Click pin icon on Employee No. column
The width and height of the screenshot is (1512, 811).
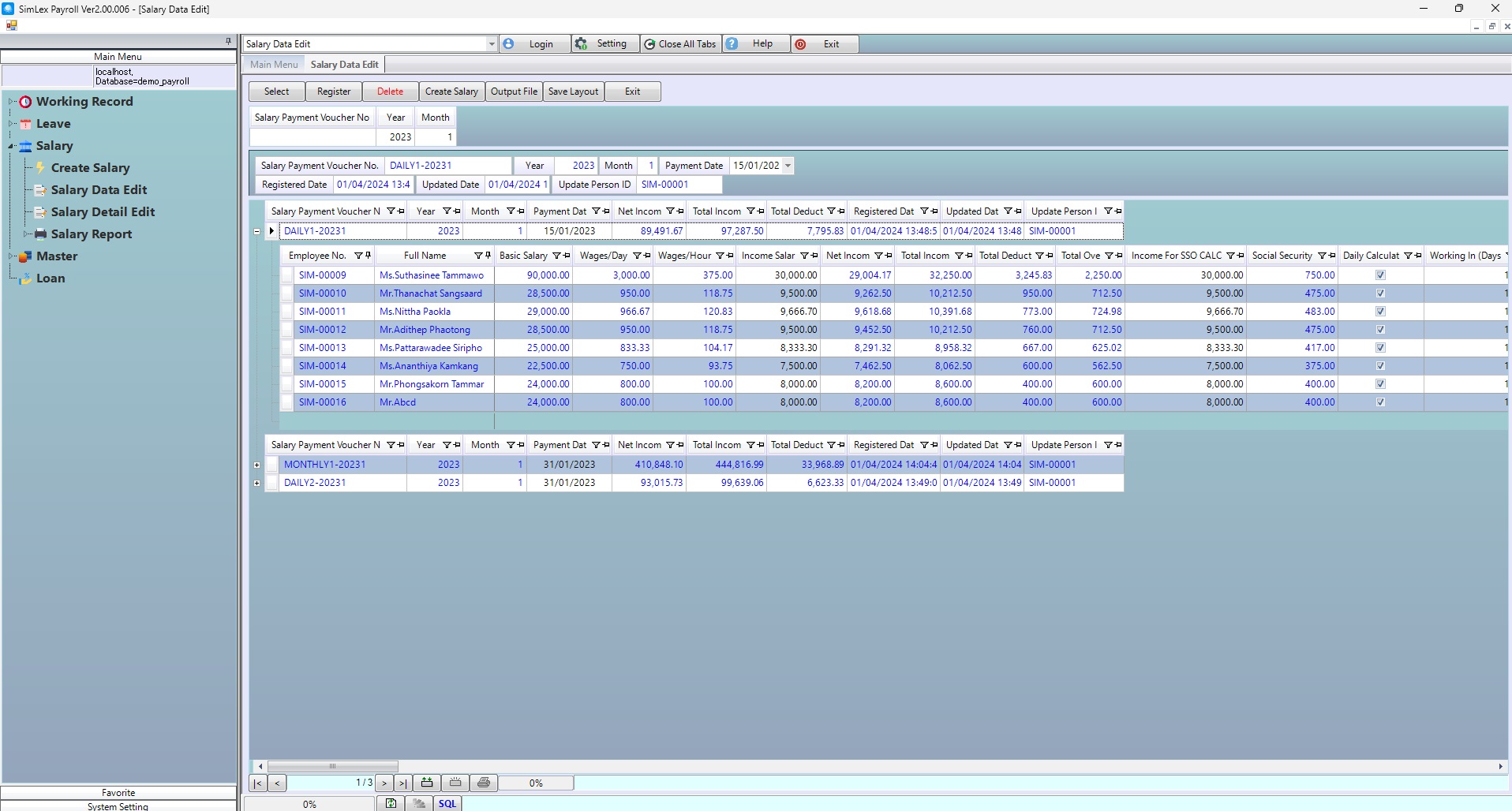368,256
